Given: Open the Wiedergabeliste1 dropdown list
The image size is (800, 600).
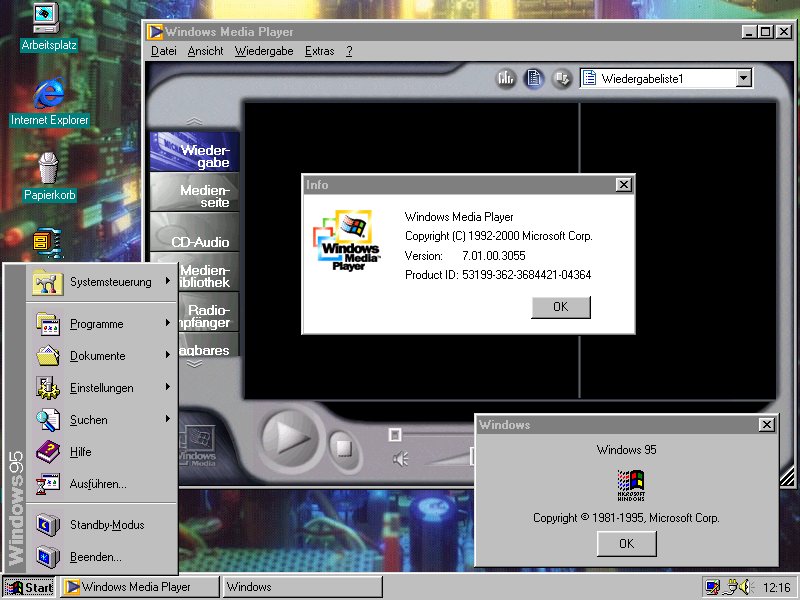Looking at the screenshot, I should (743, 78).
